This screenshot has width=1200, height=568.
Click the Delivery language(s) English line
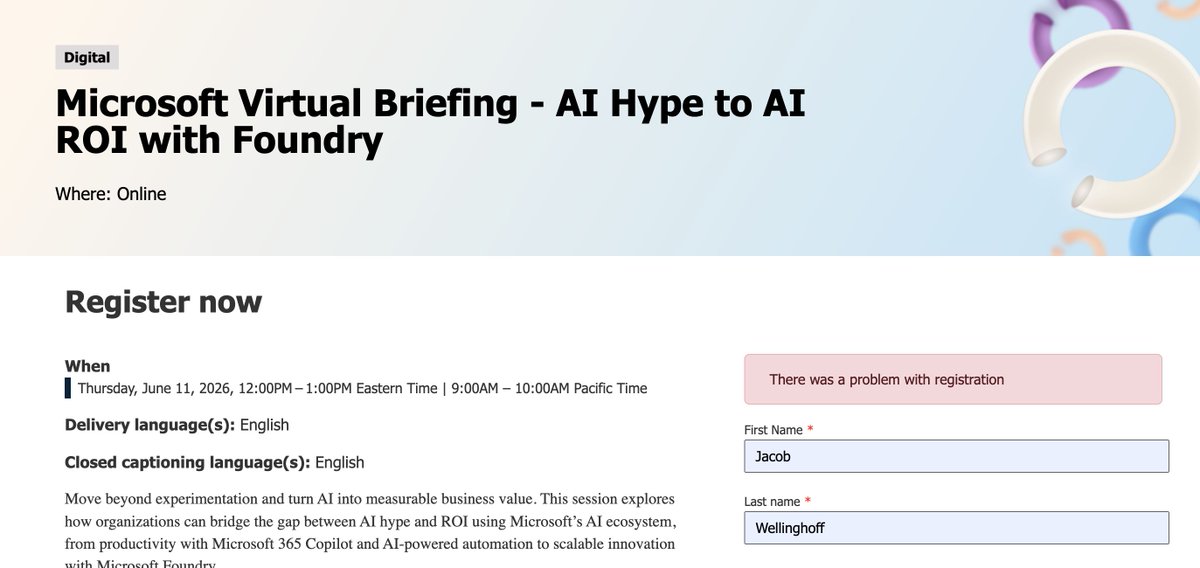(177, 425)
